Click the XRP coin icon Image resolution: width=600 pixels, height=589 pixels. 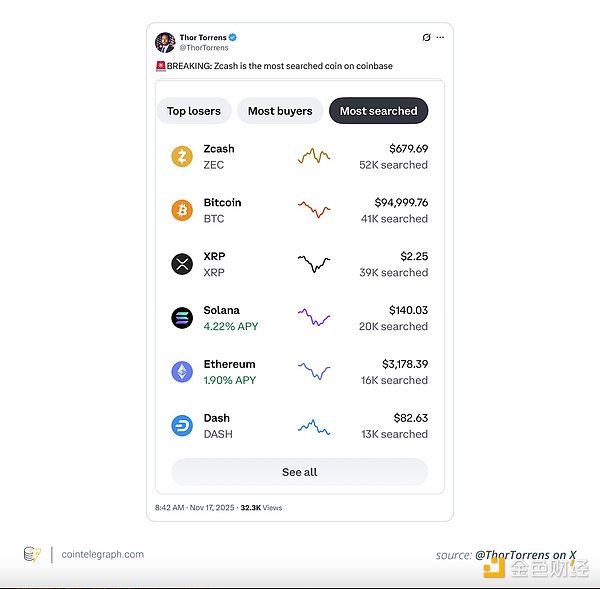coord(182,264)
